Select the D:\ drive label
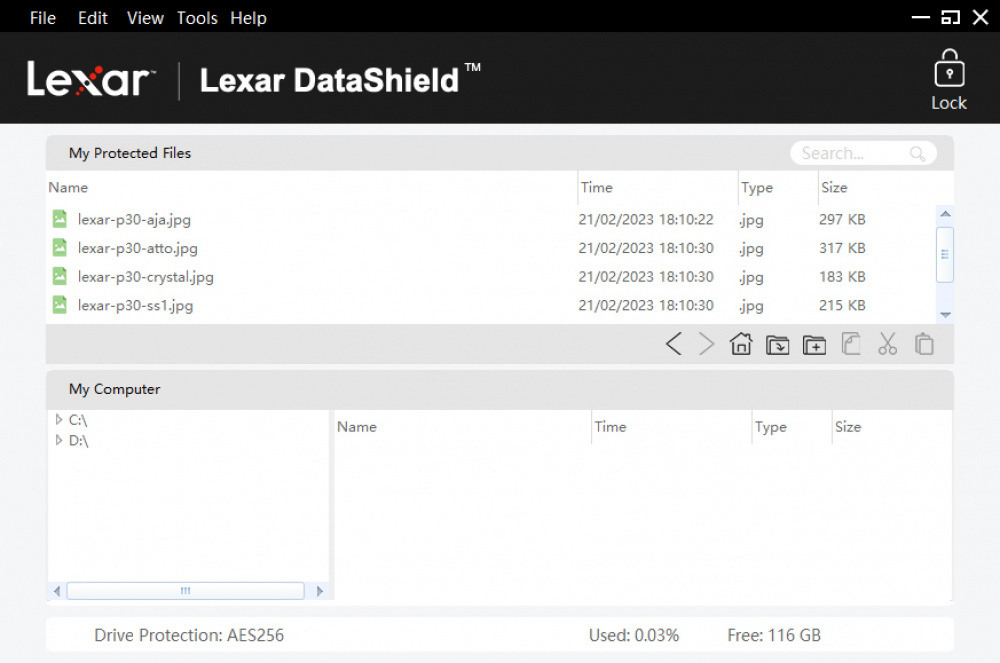The width and height of the screenshot is (1000, 663). coord(78,441)
